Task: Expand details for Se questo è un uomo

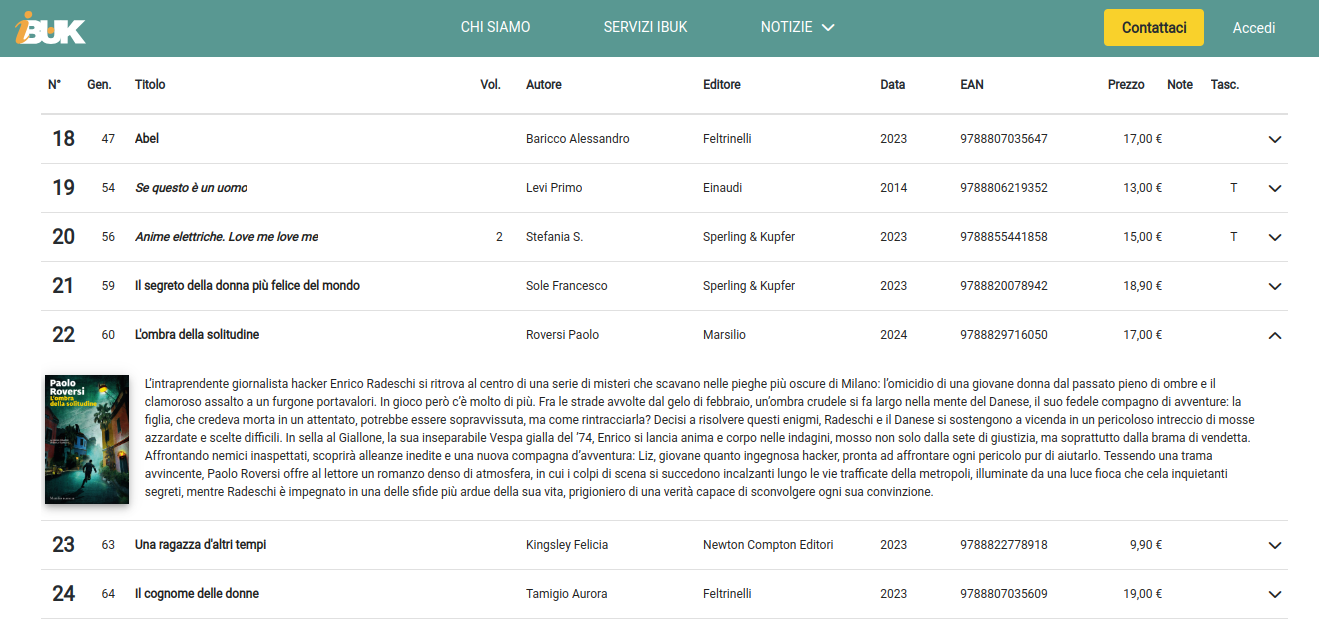Action: tap(1274, 188)
